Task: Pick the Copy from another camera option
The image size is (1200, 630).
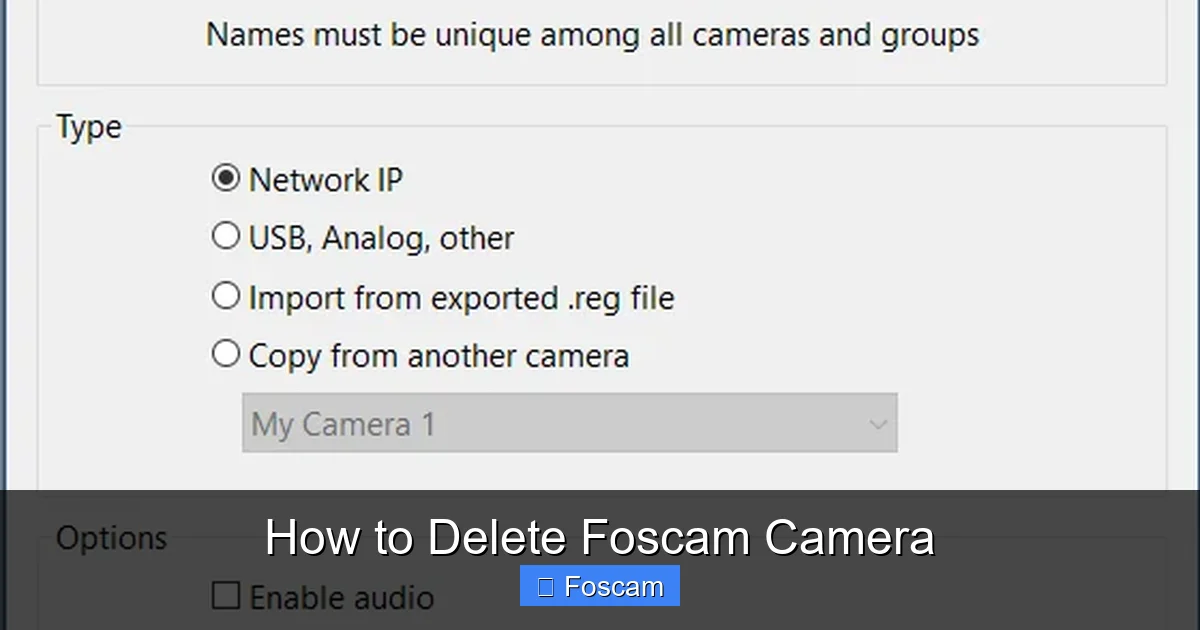Action: click(224, 353)
